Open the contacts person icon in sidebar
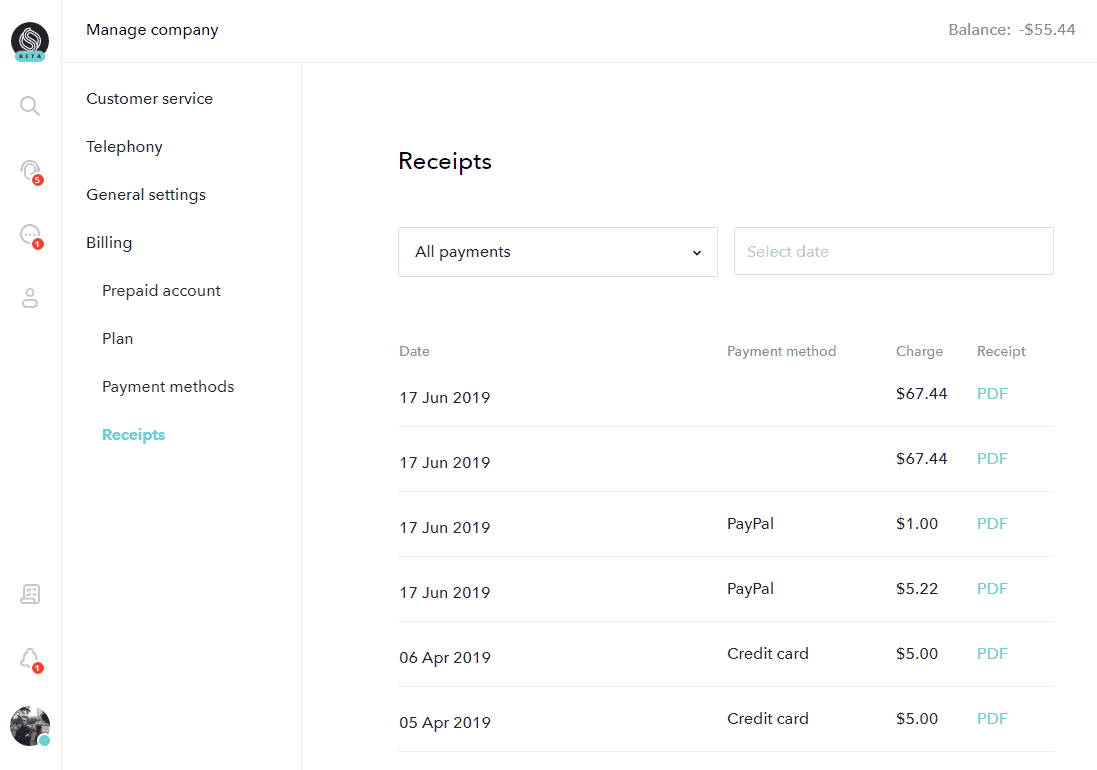 click(x=30, y=299)
